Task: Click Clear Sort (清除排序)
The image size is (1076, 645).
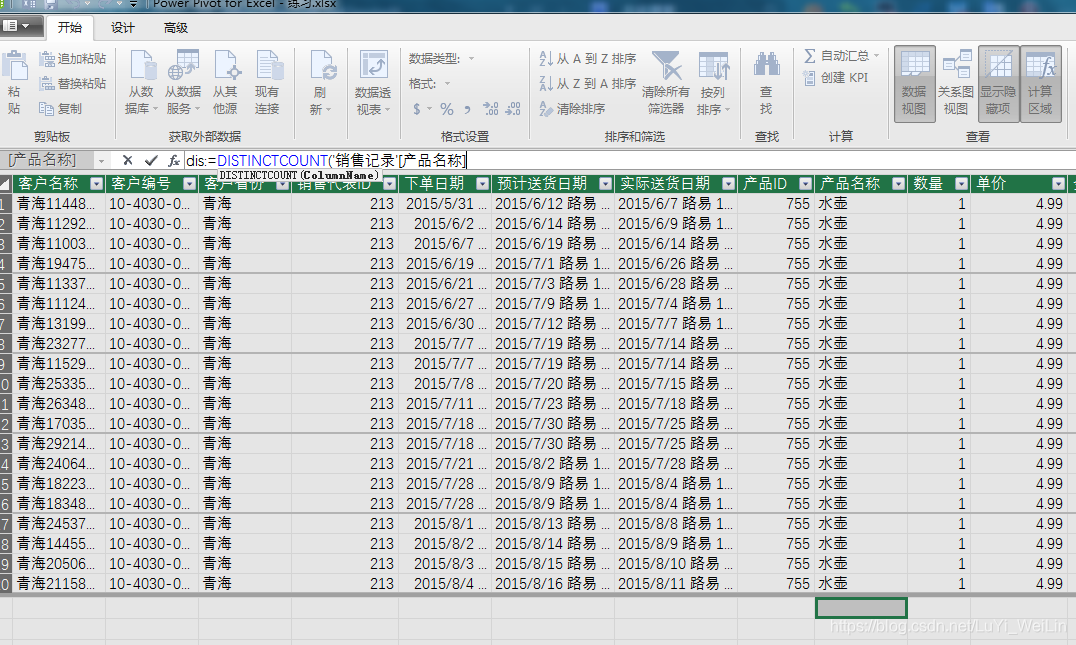Action: [x=572, y=108]
